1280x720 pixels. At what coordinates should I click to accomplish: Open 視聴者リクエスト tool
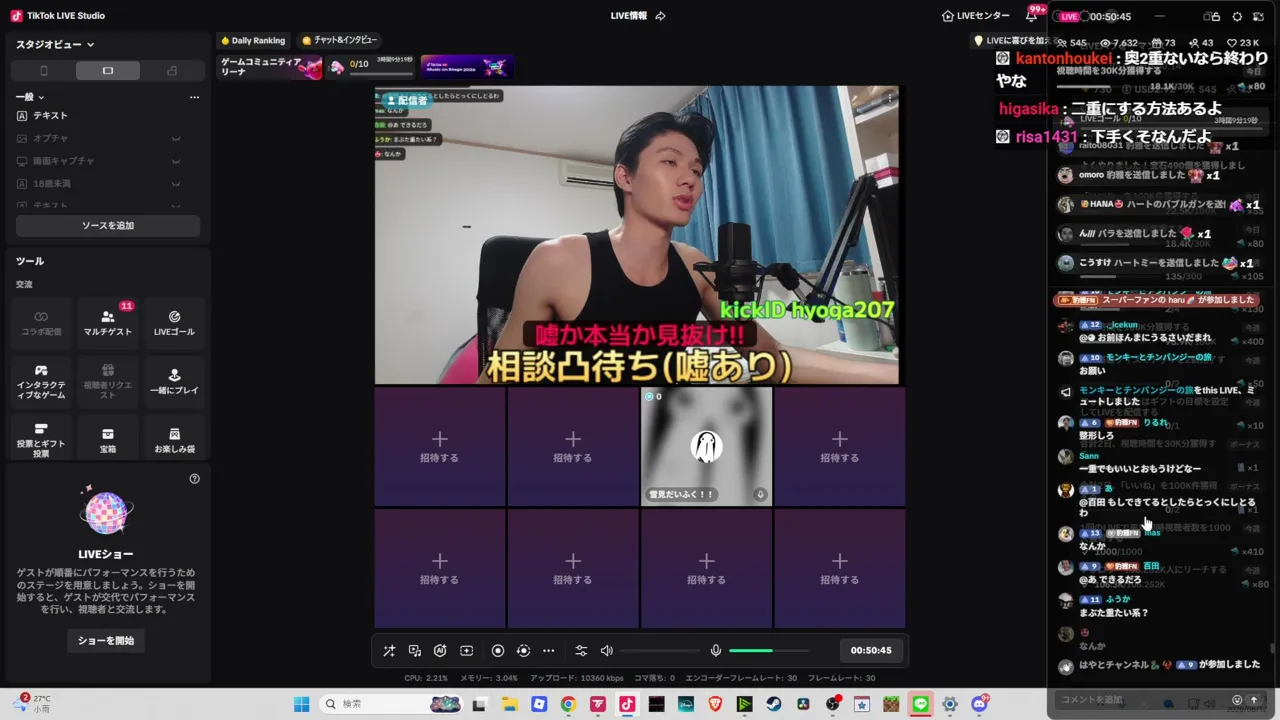tap(108, 381)
